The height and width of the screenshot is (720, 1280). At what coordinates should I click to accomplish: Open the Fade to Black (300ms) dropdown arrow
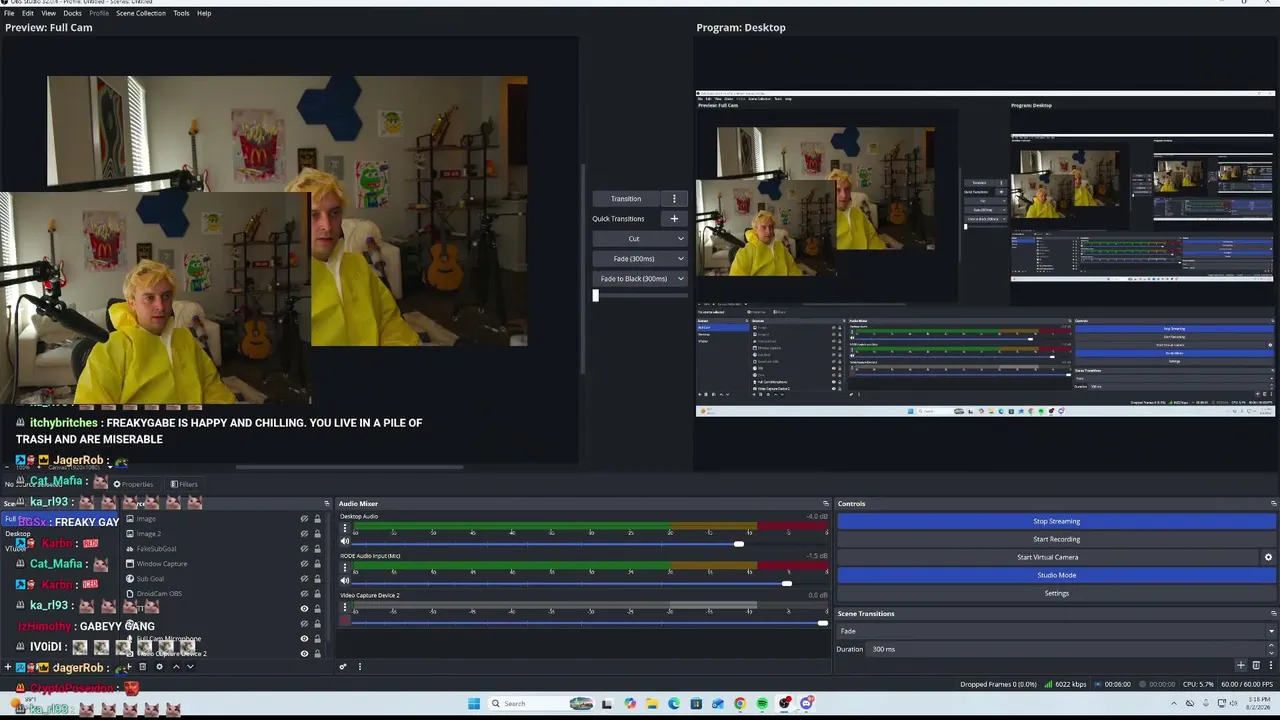point(681,279)
